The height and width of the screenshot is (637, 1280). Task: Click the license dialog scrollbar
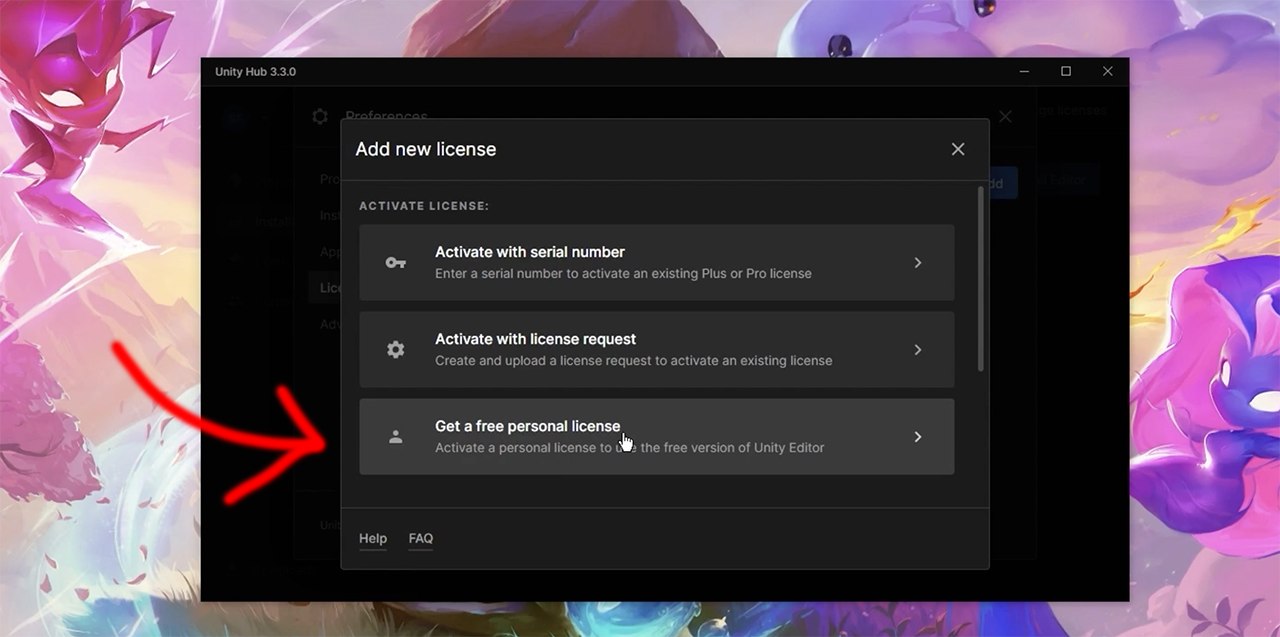tap(981, 278)
